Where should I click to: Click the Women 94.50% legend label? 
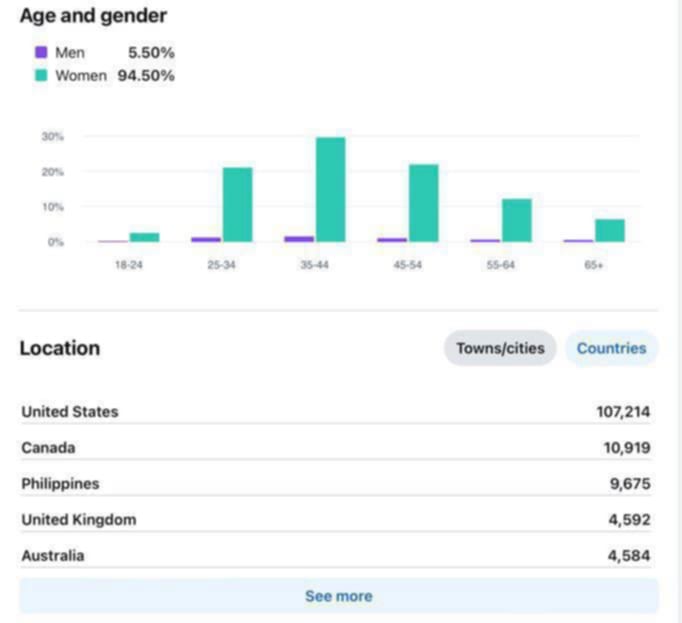tap(114, 75)
